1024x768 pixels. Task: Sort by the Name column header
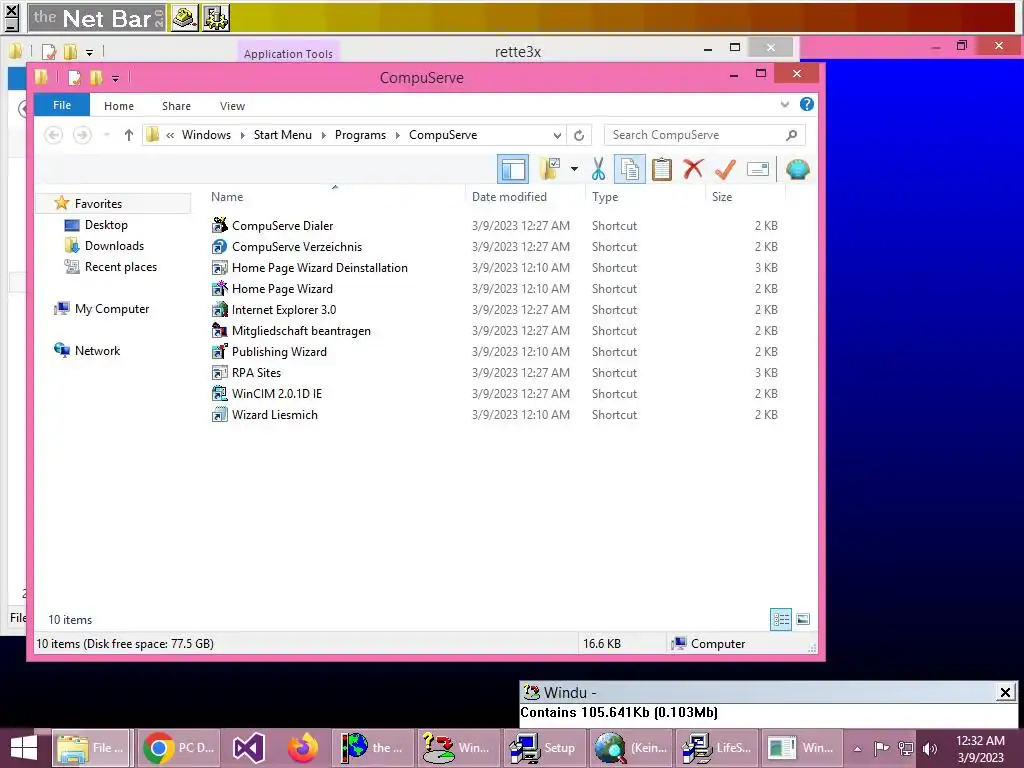click(227, 197)
